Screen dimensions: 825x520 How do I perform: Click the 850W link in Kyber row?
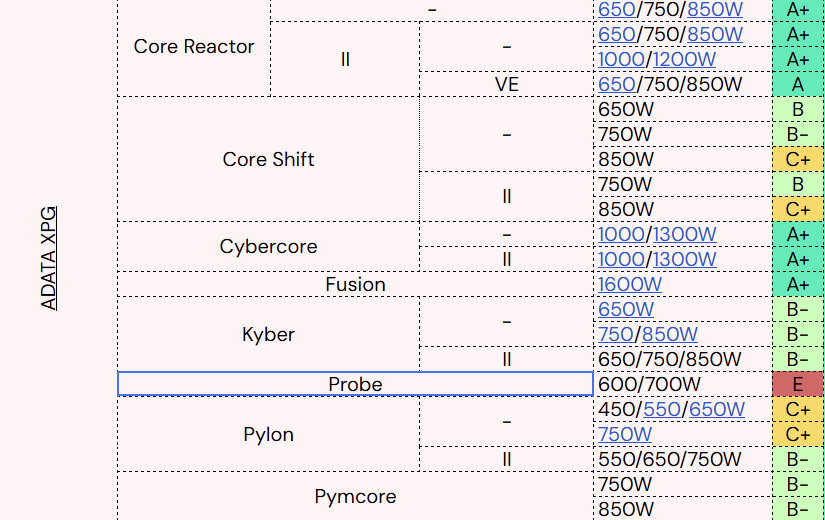tap(670, 334)
